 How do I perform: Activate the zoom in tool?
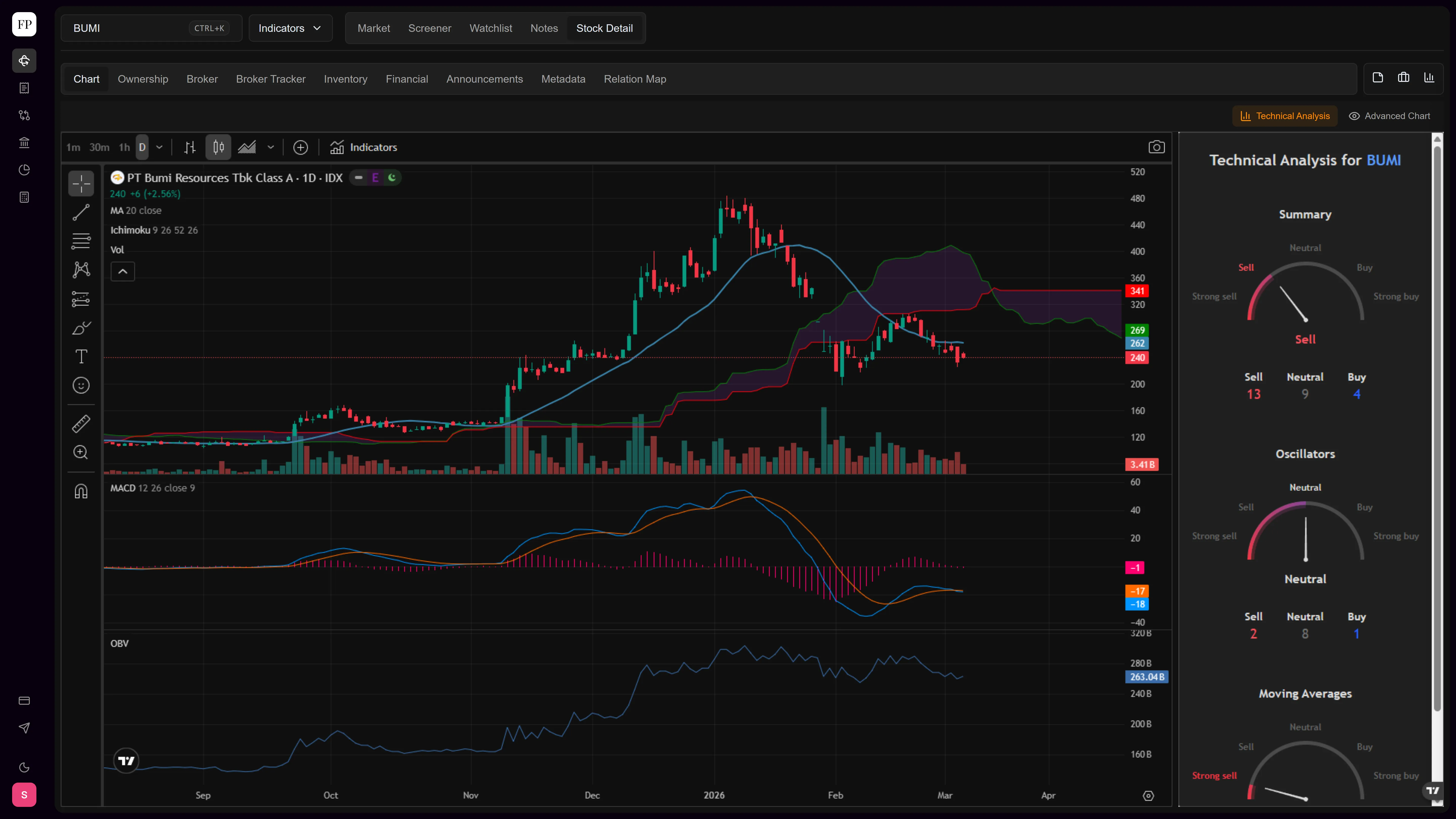pos(81,452)
